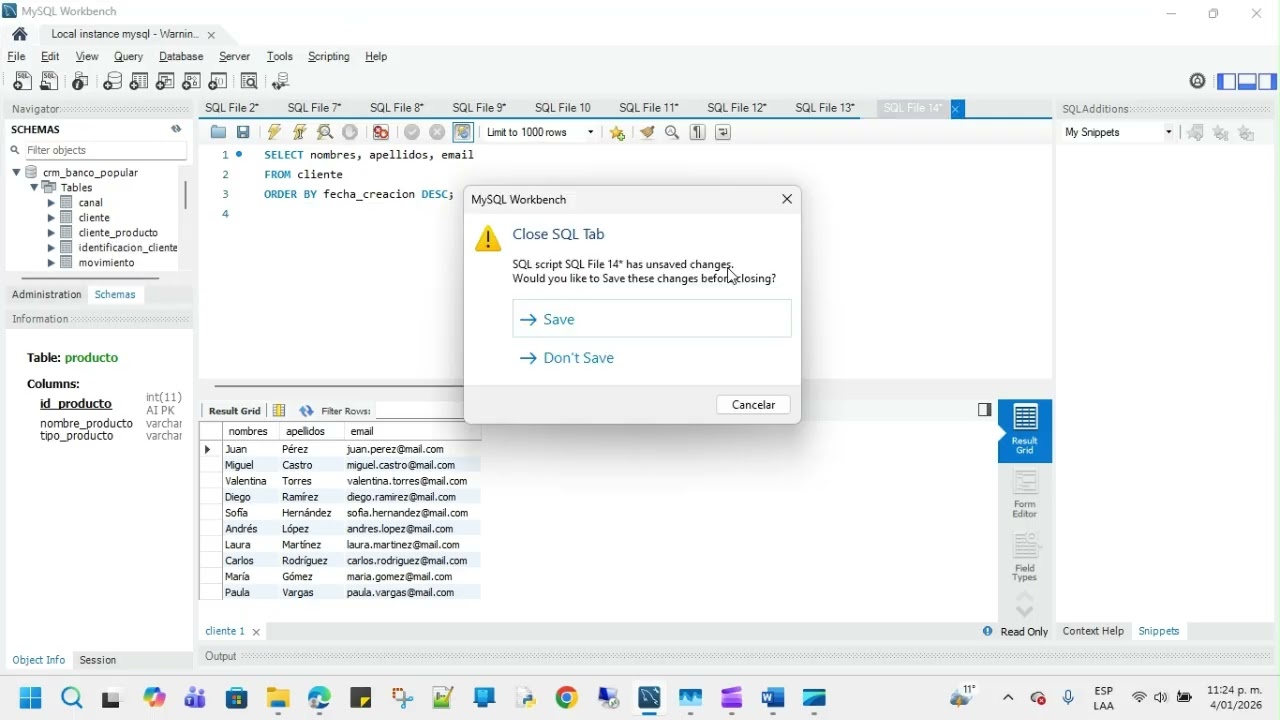
Task: Toggle result grid wrap cell icon
Action: [x=280, y=410]
